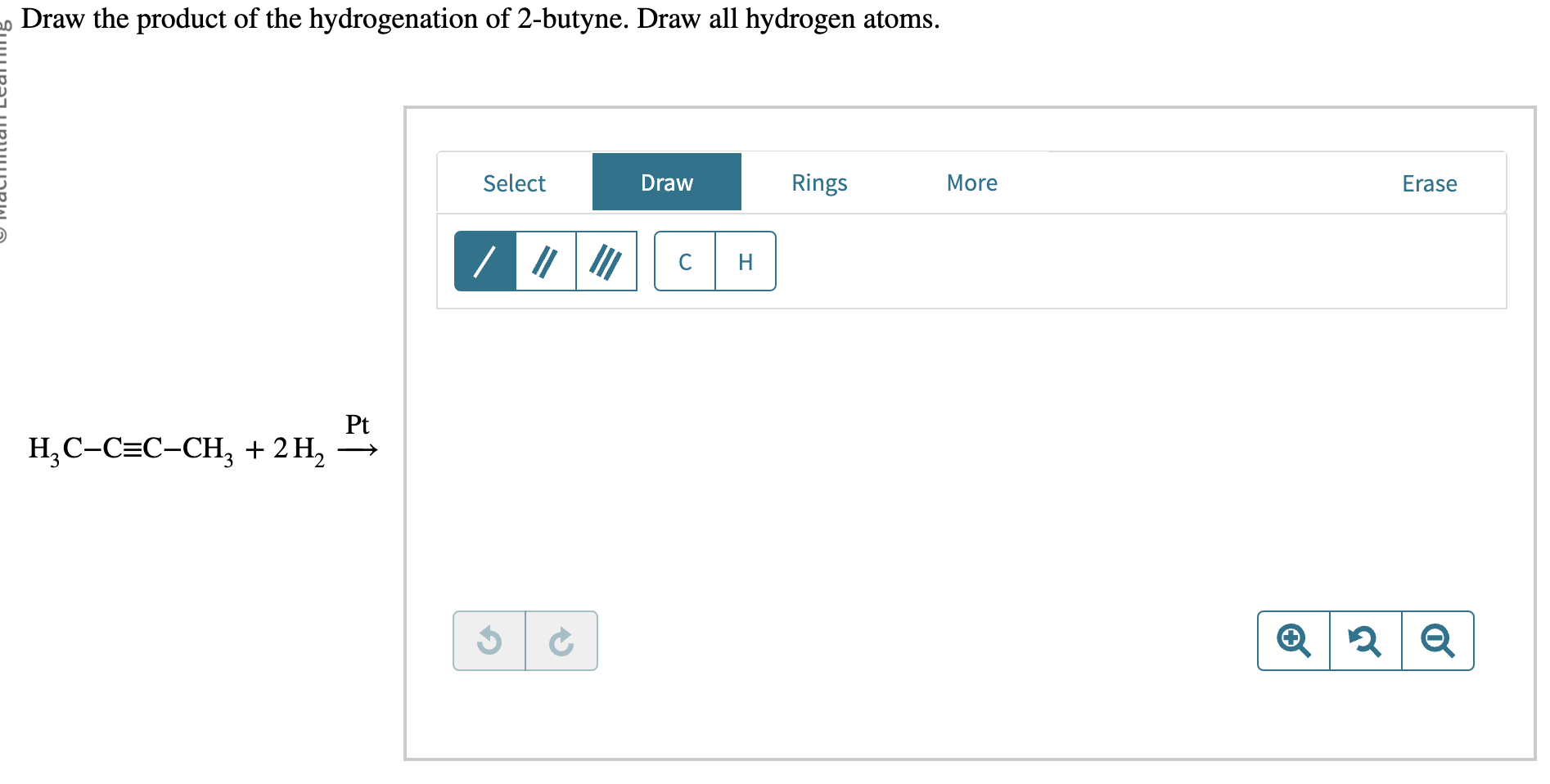The width and height of the screenshot is (1550, 784).
Task: Open the Rings tab
Action: click(x=819, y=182)
